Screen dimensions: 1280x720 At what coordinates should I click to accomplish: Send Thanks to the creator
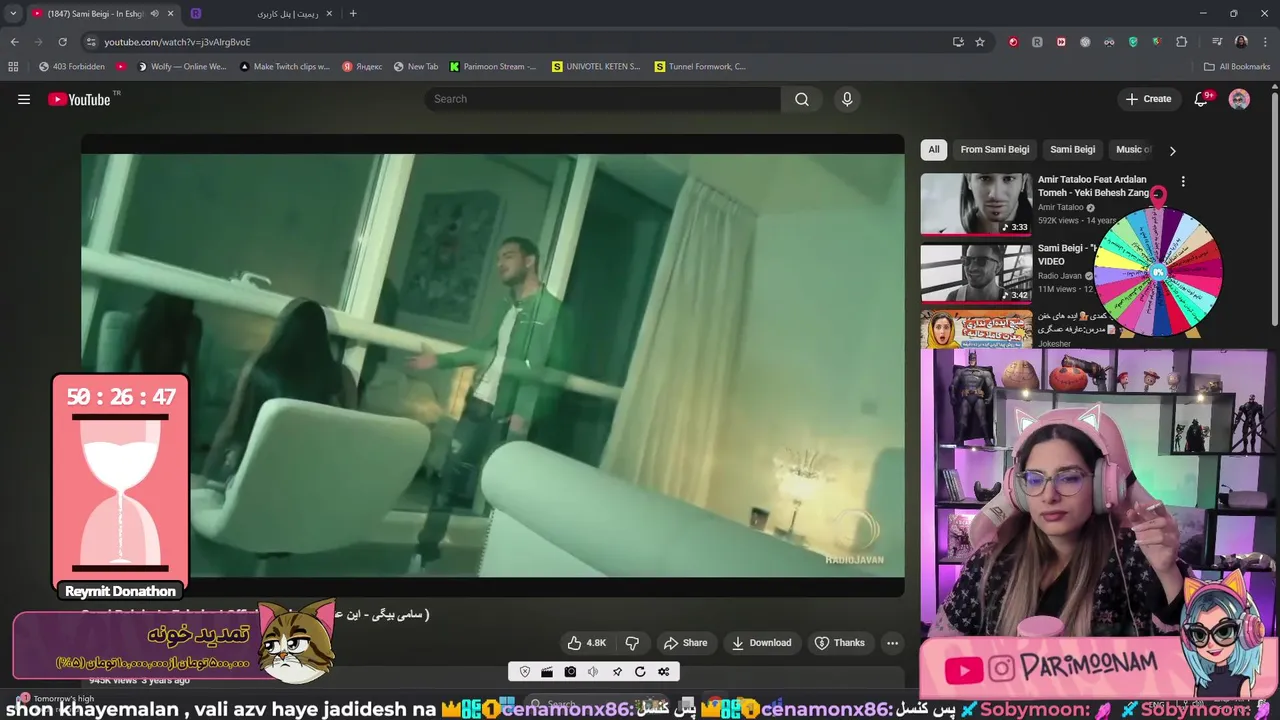point(840,643)
